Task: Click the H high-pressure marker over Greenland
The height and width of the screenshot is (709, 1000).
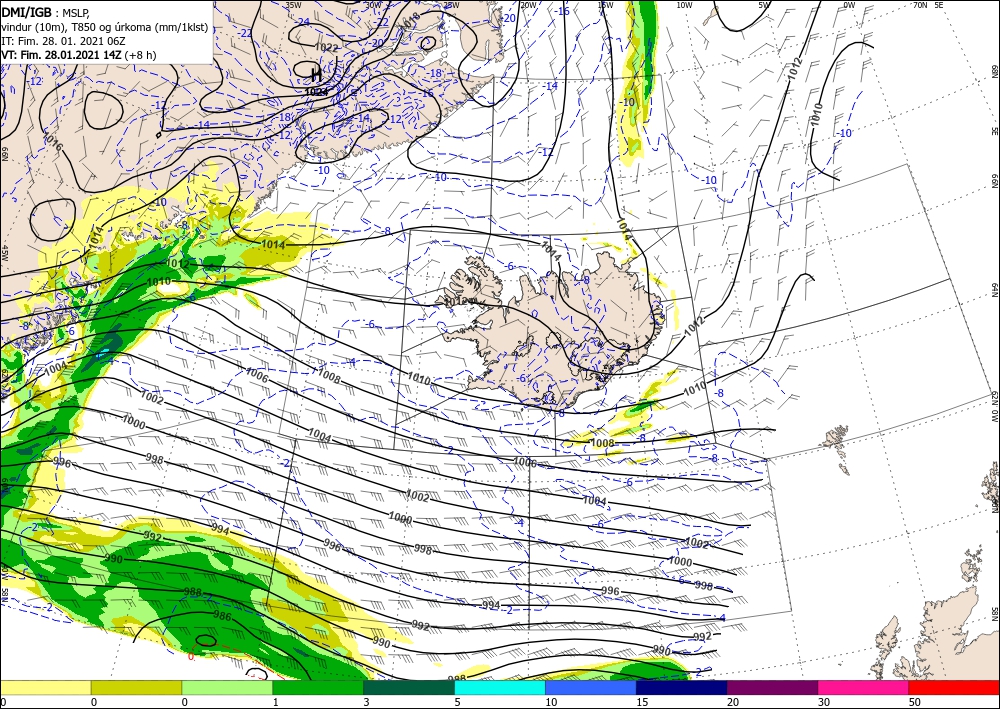Action: tap(316, 74)
